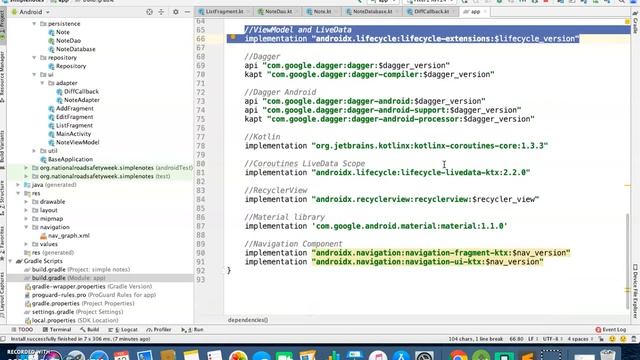Screen dimensions: 640x360
Task: Open EditFragment in project tree
Action: pyautogui.click(x=74, y=117)
